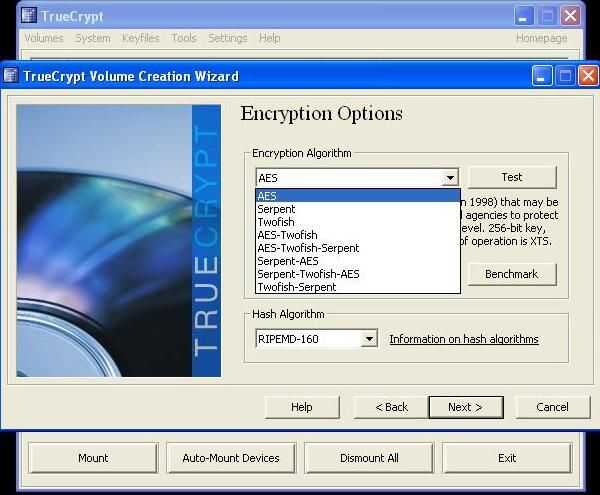Screen dimensions: 600x495
Task: Click Mount in the TrueCrypt main window
Action: point(93,458)
